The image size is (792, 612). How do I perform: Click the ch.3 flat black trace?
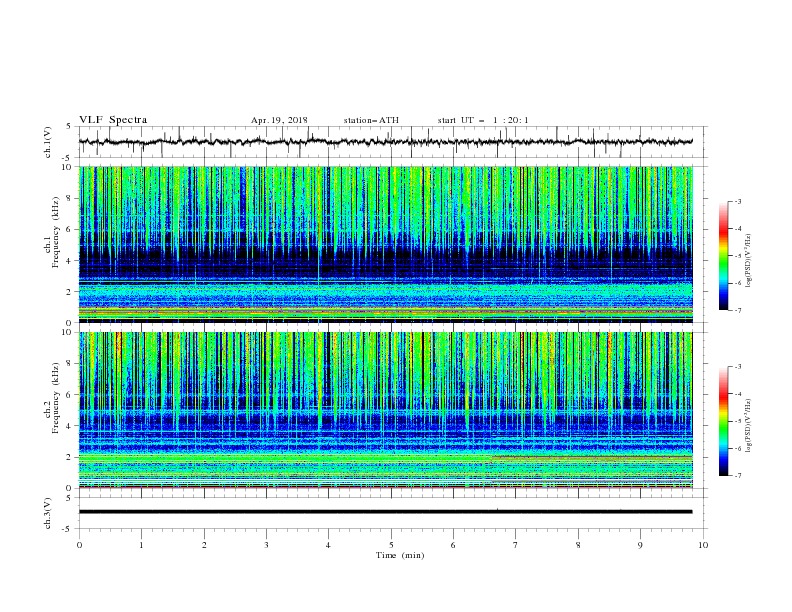(x=385, y=512)
